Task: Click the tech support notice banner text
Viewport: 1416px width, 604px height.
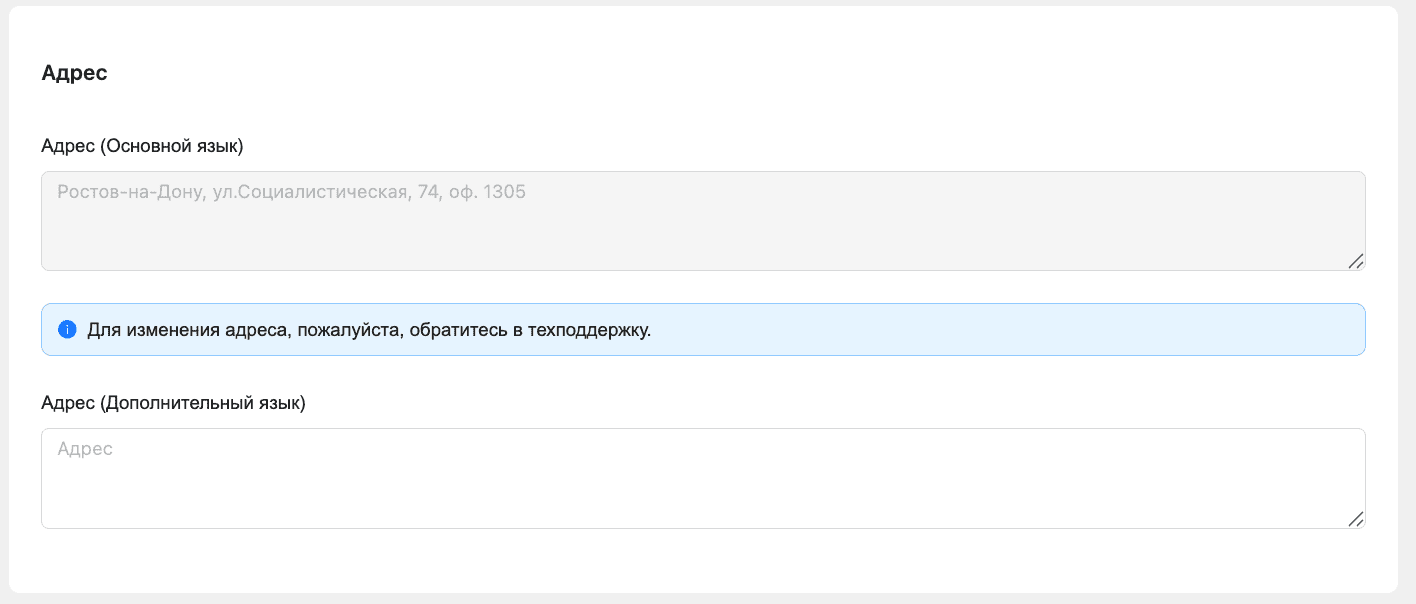Action: coord(369,330)
